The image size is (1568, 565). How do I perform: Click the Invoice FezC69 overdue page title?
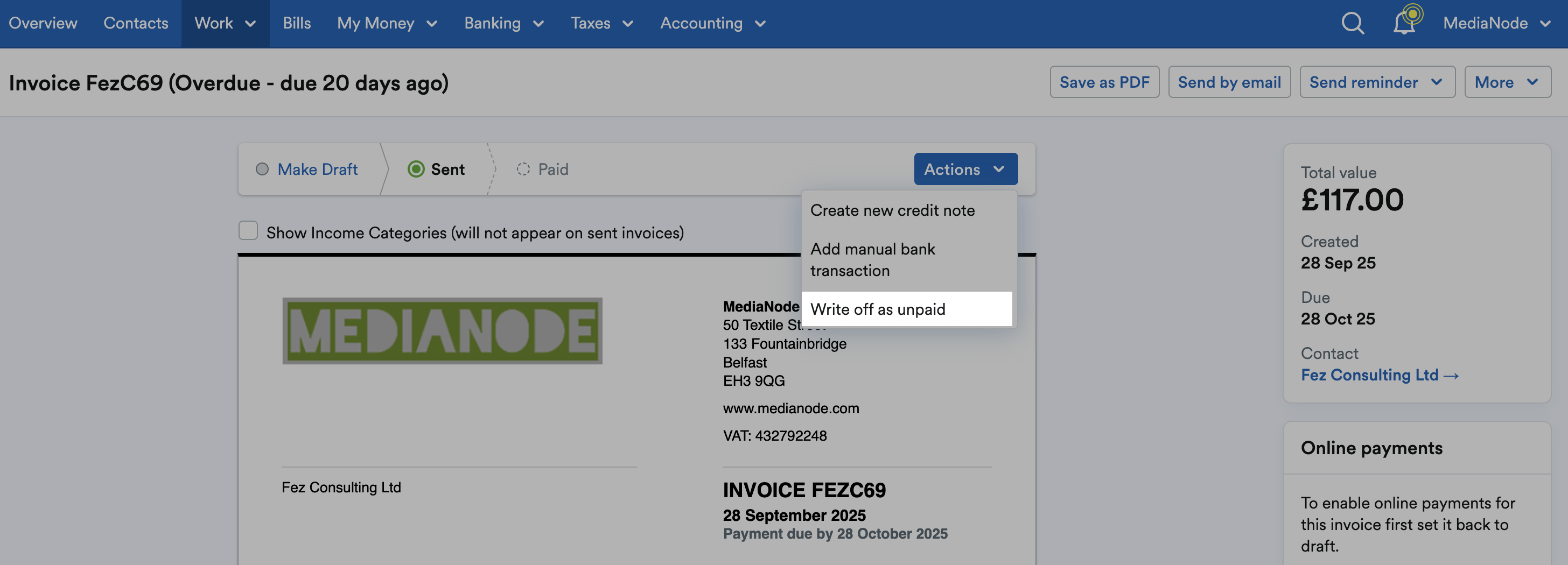pos(228,82)
